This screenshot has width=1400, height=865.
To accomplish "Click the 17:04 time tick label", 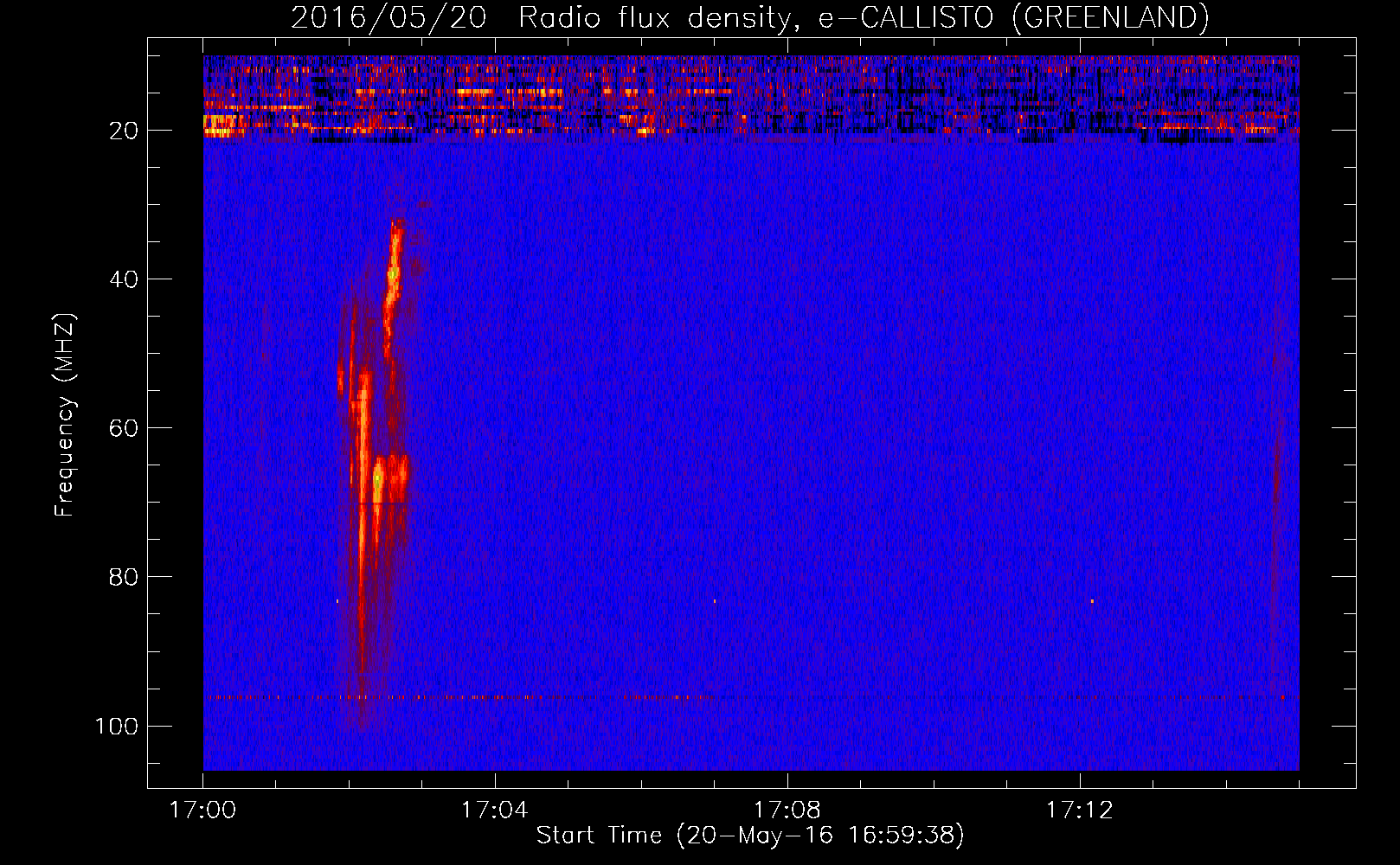I will [494, 811].
